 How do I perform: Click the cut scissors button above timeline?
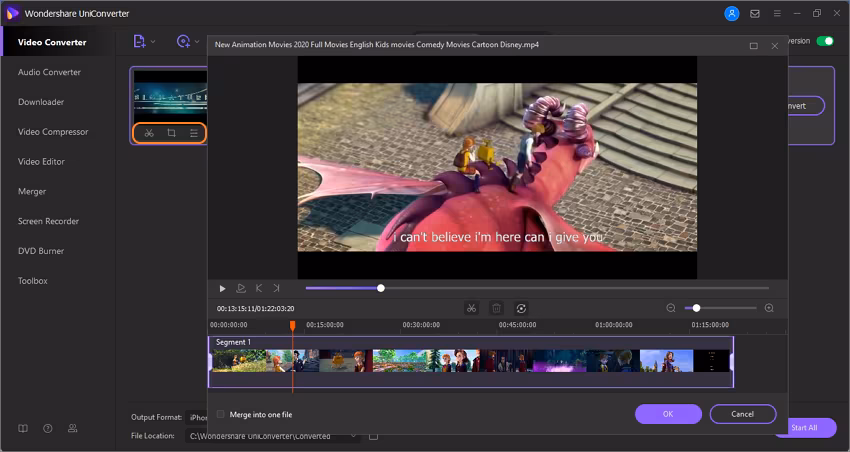pos(472,308)
